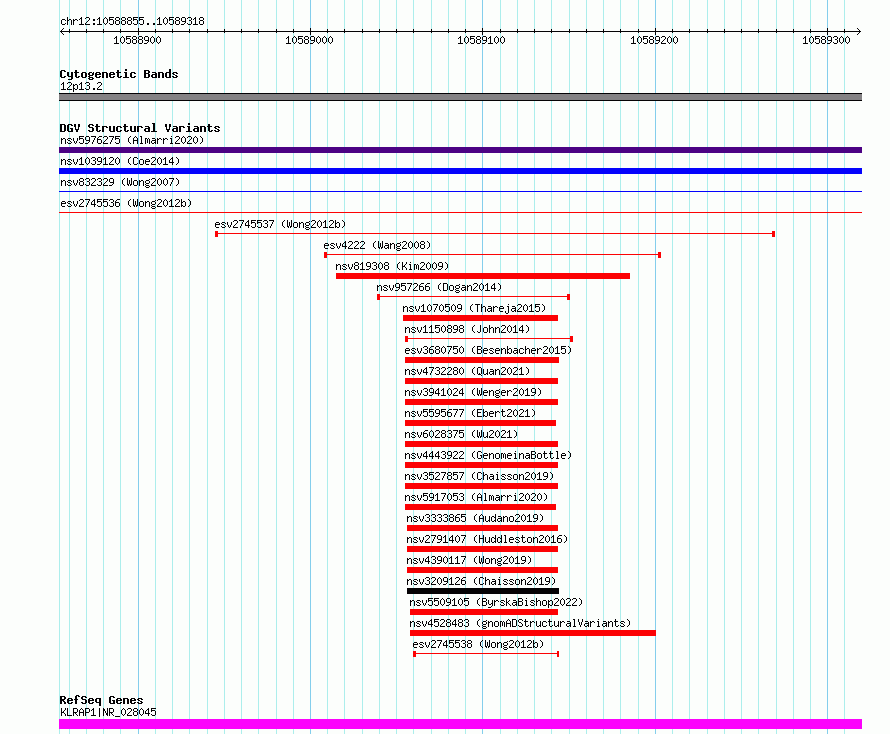This screenshot has height=734, width=890.
Task: Click nsv3941024 (Wenger2019) label
Action: [x=473, y=392]
